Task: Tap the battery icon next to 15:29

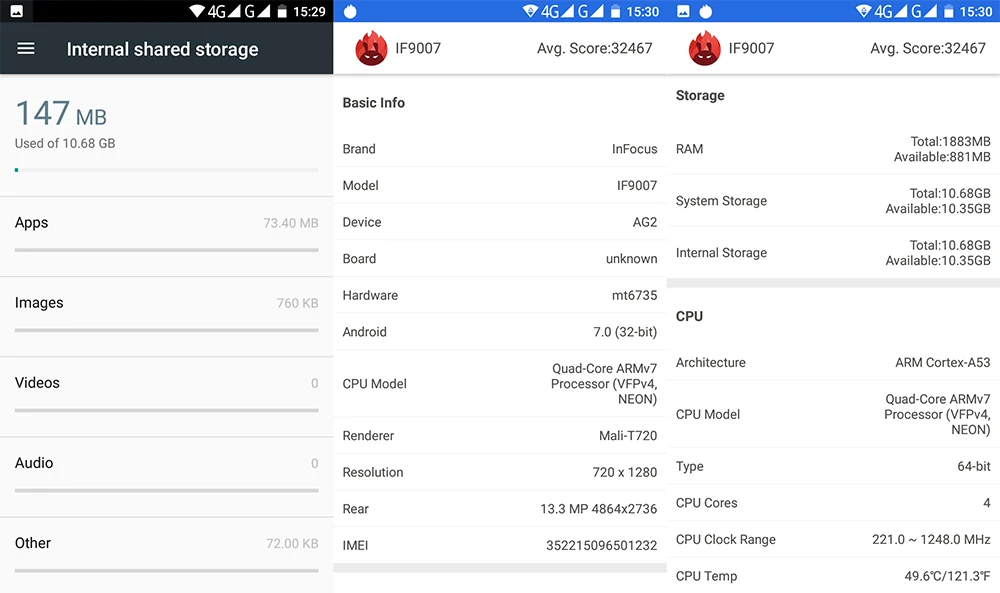Action: pyautogui.click(x=281, y=11)
